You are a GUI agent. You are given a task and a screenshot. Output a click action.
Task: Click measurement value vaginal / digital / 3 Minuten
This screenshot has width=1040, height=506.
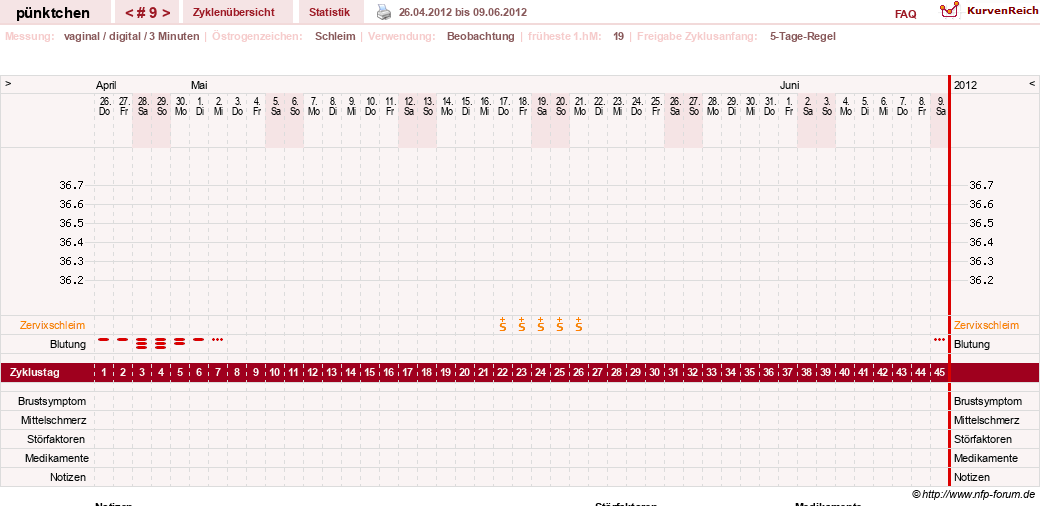[131, 36]
